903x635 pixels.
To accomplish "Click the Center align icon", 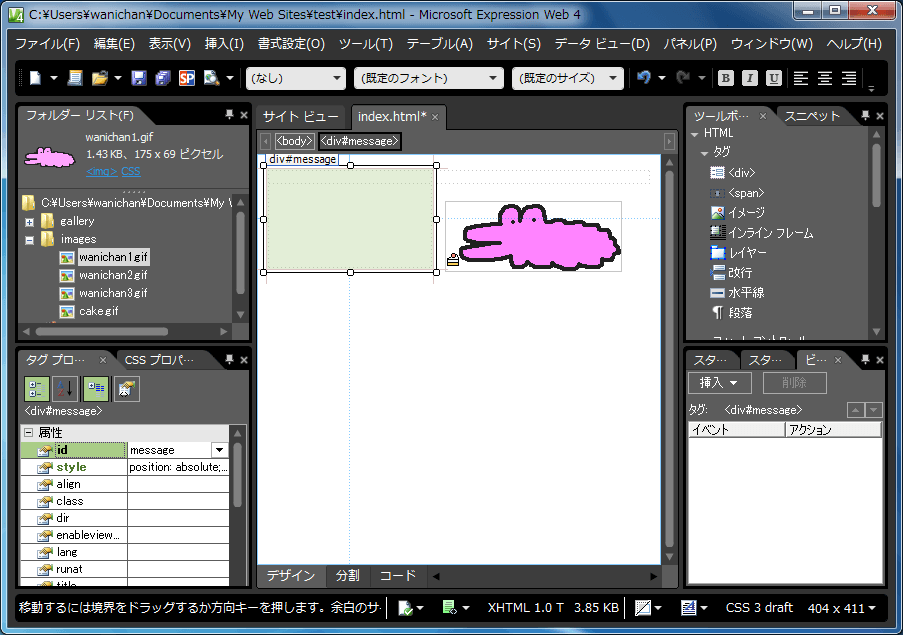I will (825, 78).
